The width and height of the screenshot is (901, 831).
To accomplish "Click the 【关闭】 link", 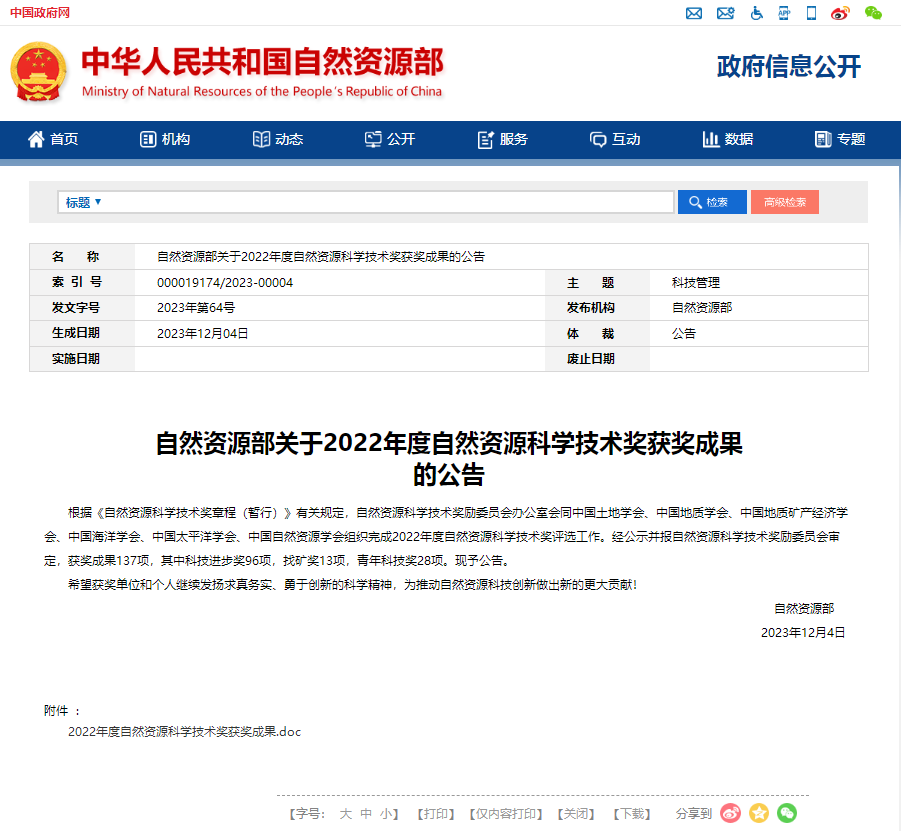I will 576,814.
